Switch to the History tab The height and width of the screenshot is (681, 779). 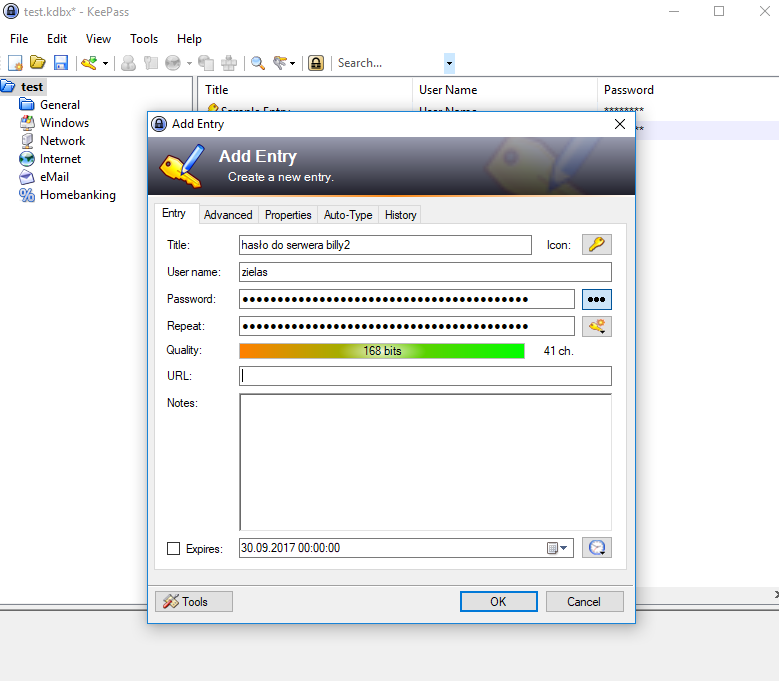coord(400,215)
